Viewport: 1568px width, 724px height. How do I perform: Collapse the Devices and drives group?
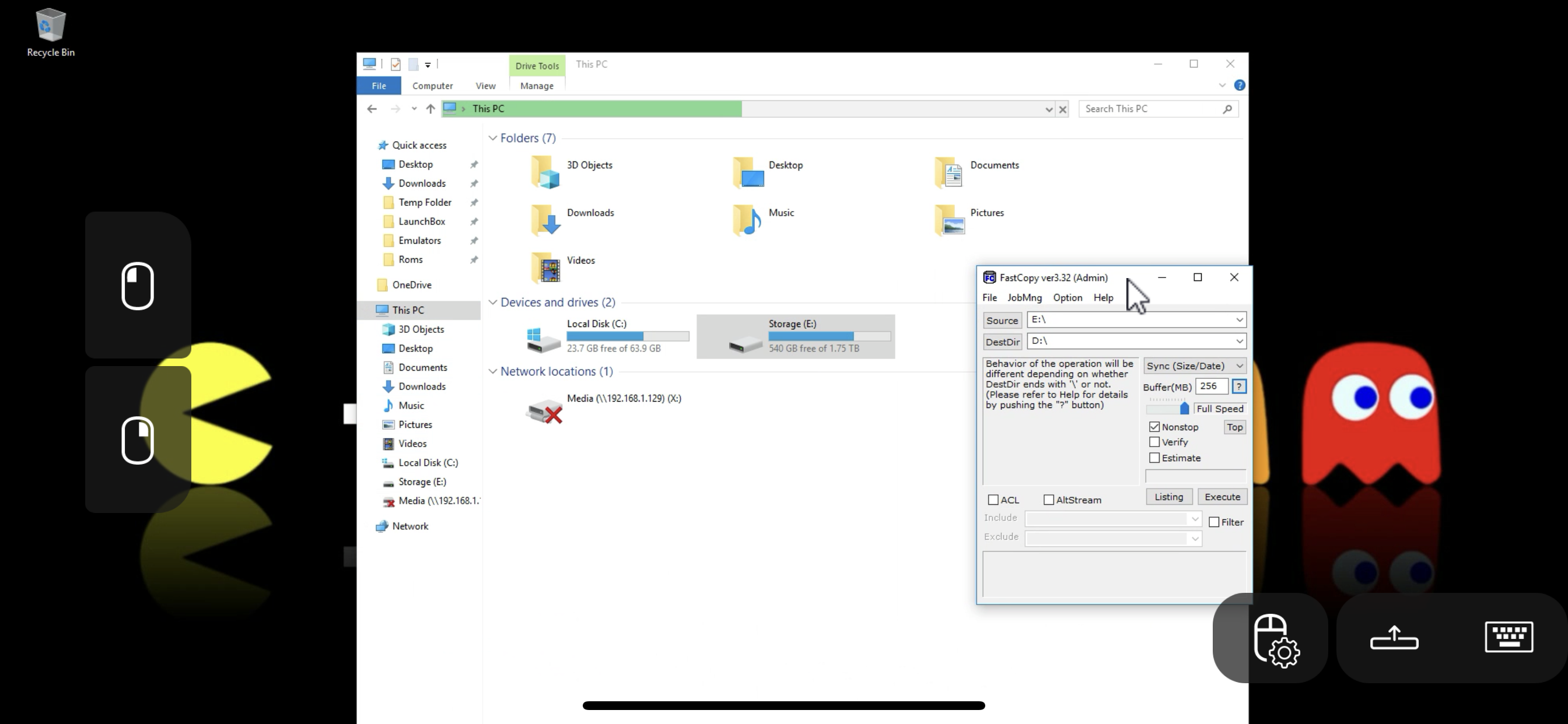click(492, 303)
